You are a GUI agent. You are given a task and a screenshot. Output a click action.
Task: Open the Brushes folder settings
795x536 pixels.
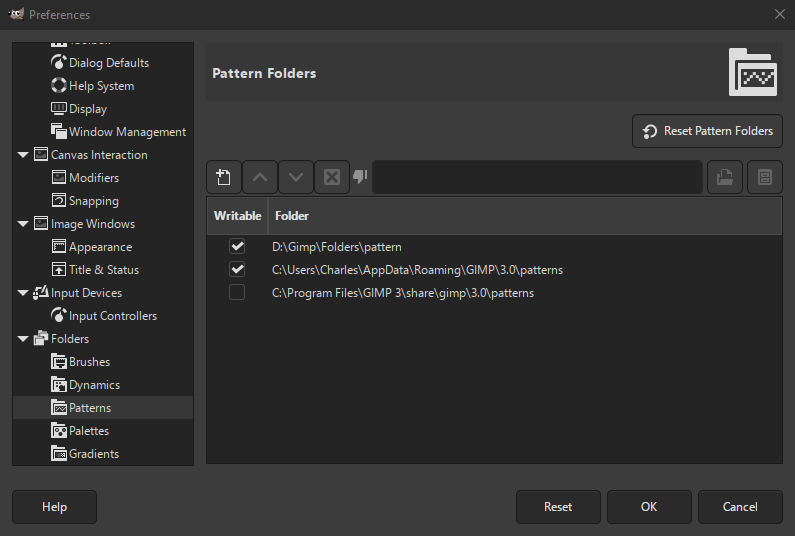(89, 362)
